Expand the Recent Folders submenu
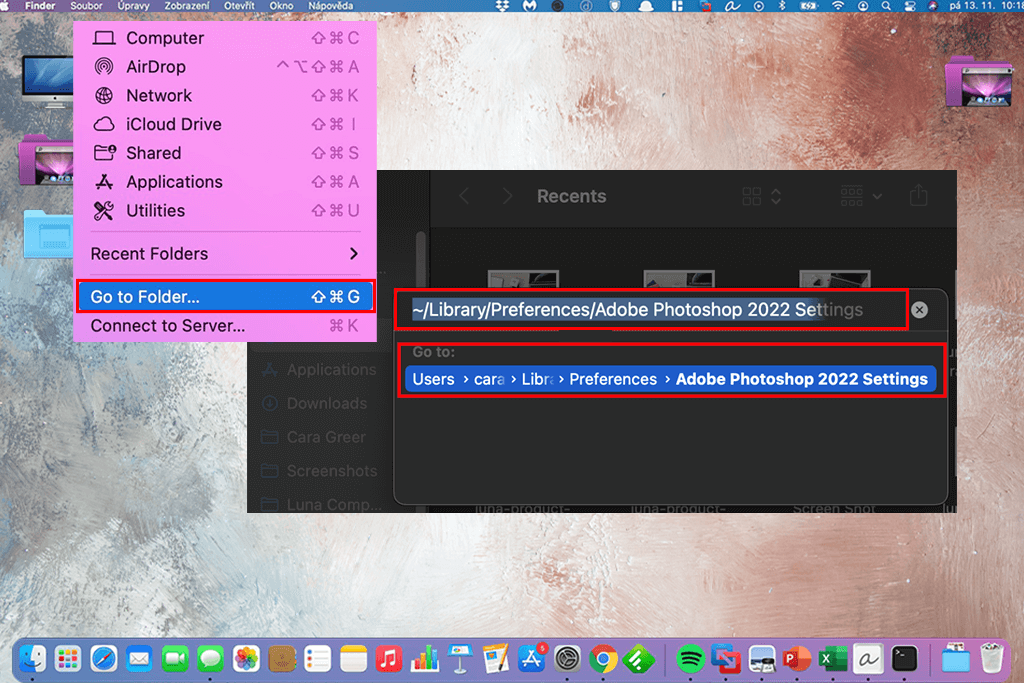Viewport: 1024px width, 683px height. 225,253
